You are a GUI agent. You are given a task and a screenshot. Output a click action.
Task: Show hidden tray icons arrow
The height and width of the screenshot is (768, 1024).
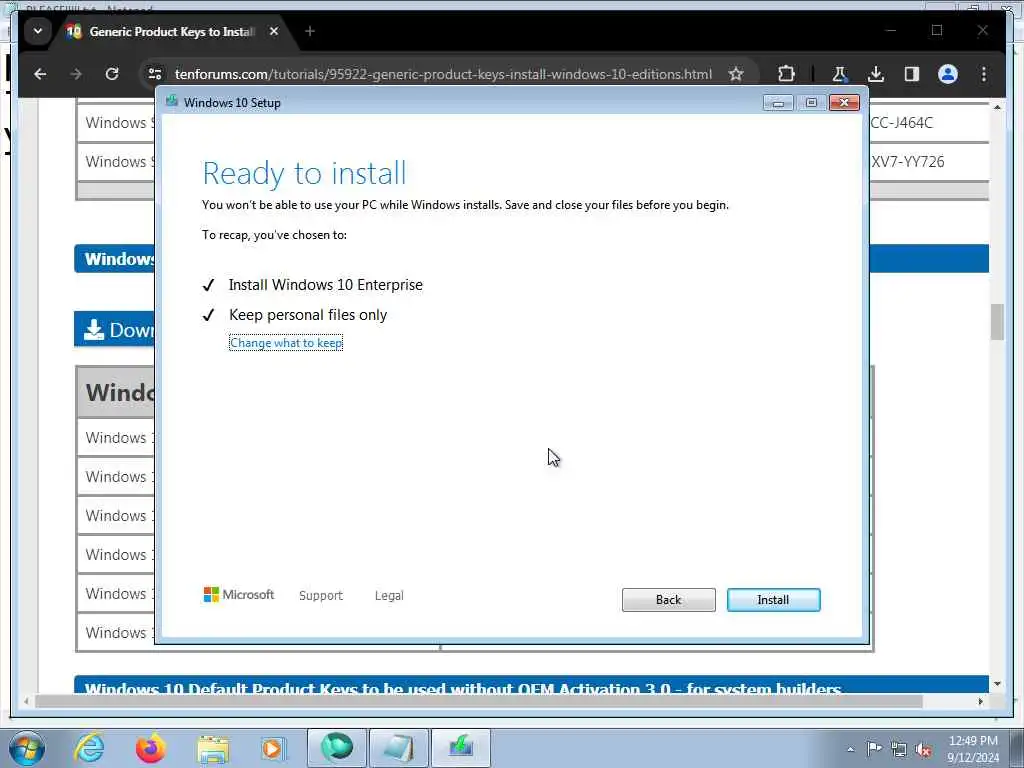click(850, 749)
